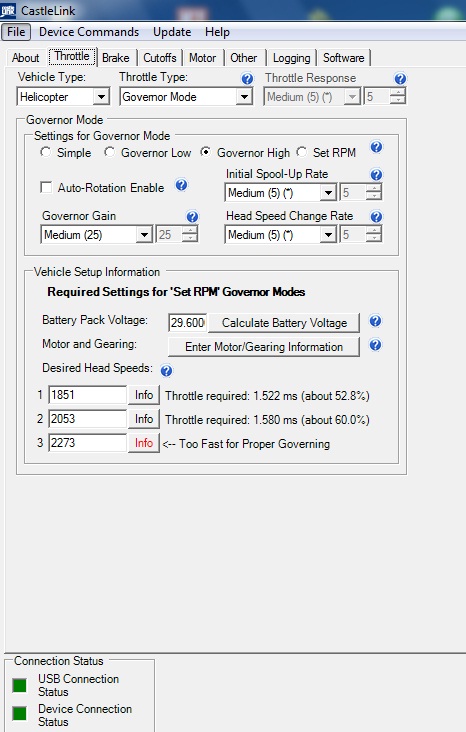The width and height of the screenshot is (466, 732).
Task: Enable the Auto-Rotation checkbox
Action: (x=46, y=187)
